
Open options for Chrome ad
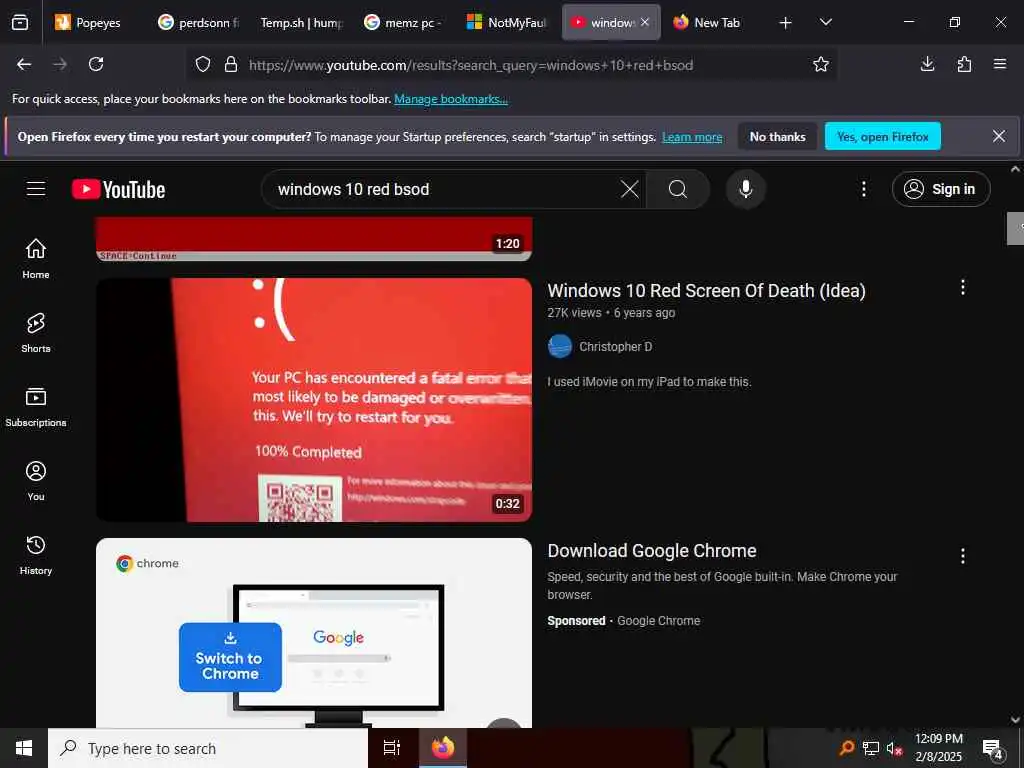click(x=962, y=556)
